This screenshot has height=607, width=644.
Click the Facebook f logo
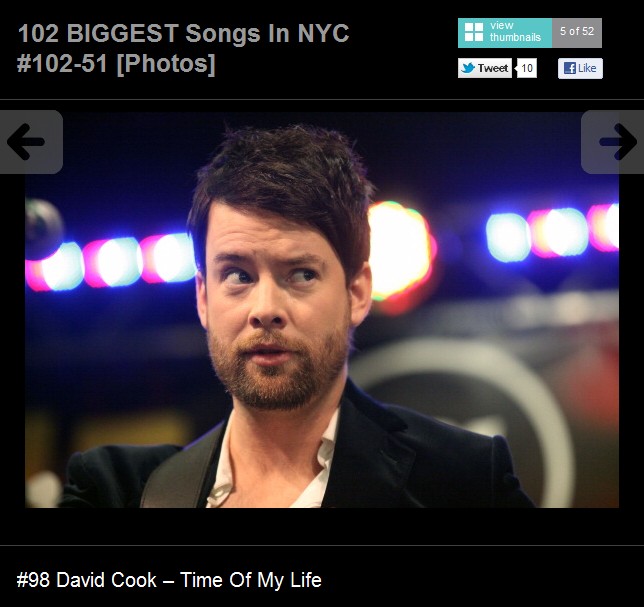click(x=570, y=68)
